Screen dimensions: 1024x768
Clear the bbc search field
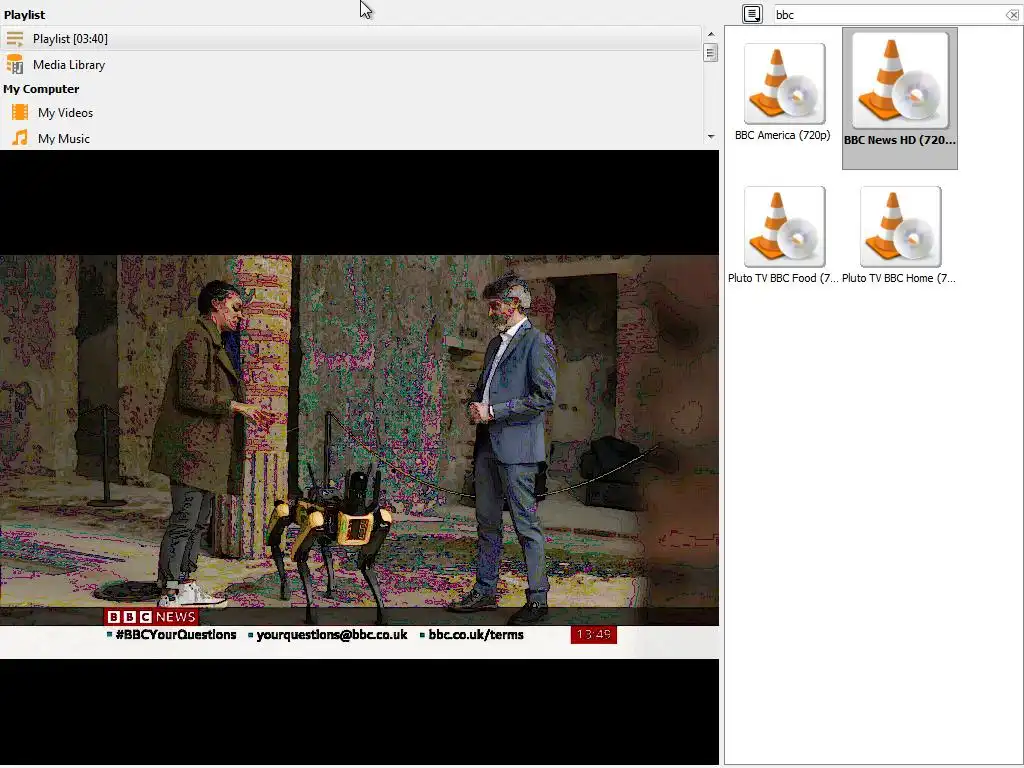coord(1012,14)
